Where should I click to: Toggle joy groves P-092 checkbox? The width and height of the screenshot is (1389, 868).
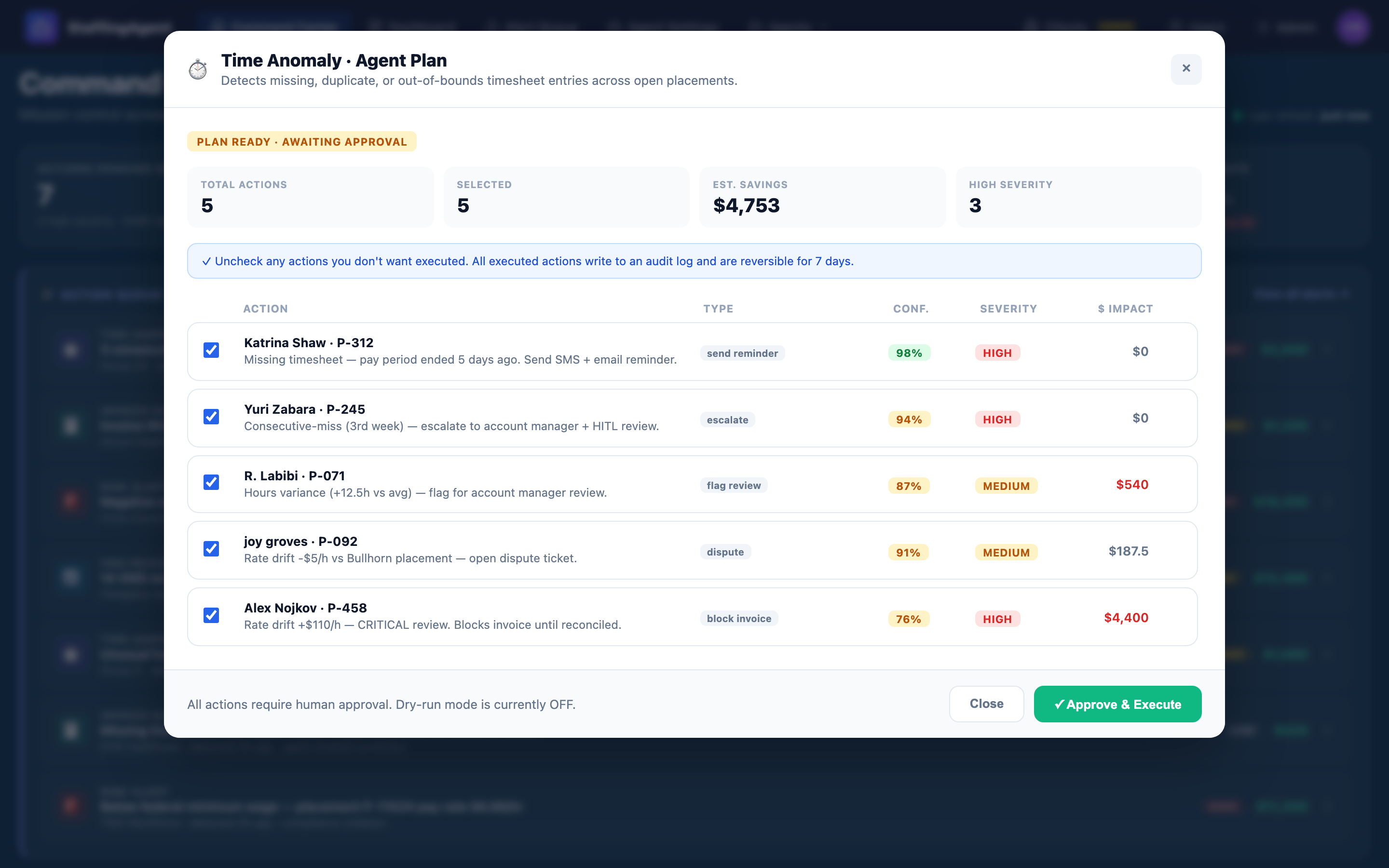point(211,549)
